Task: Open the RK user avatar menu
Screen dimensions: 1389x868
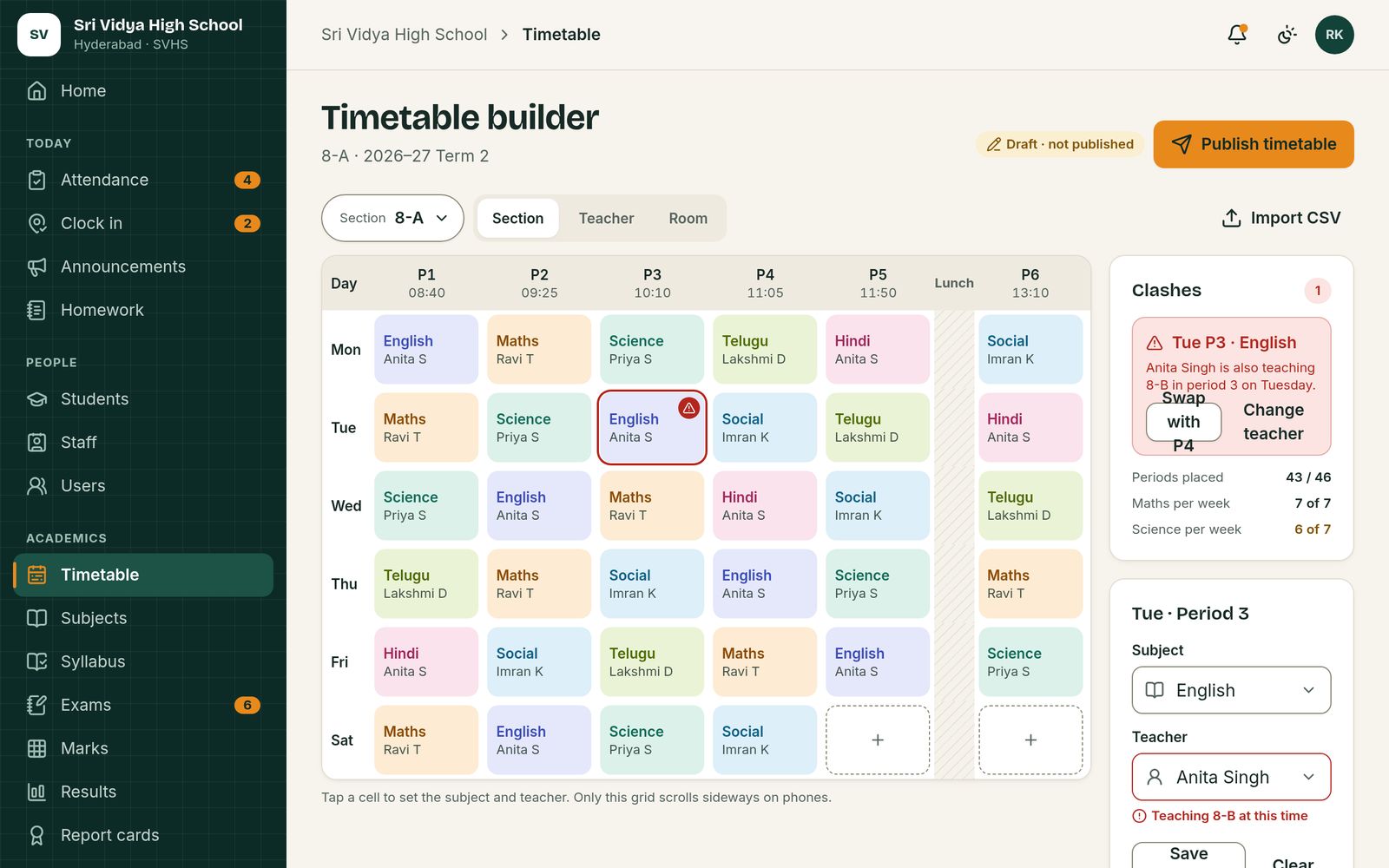Action: pos(1334,35)
